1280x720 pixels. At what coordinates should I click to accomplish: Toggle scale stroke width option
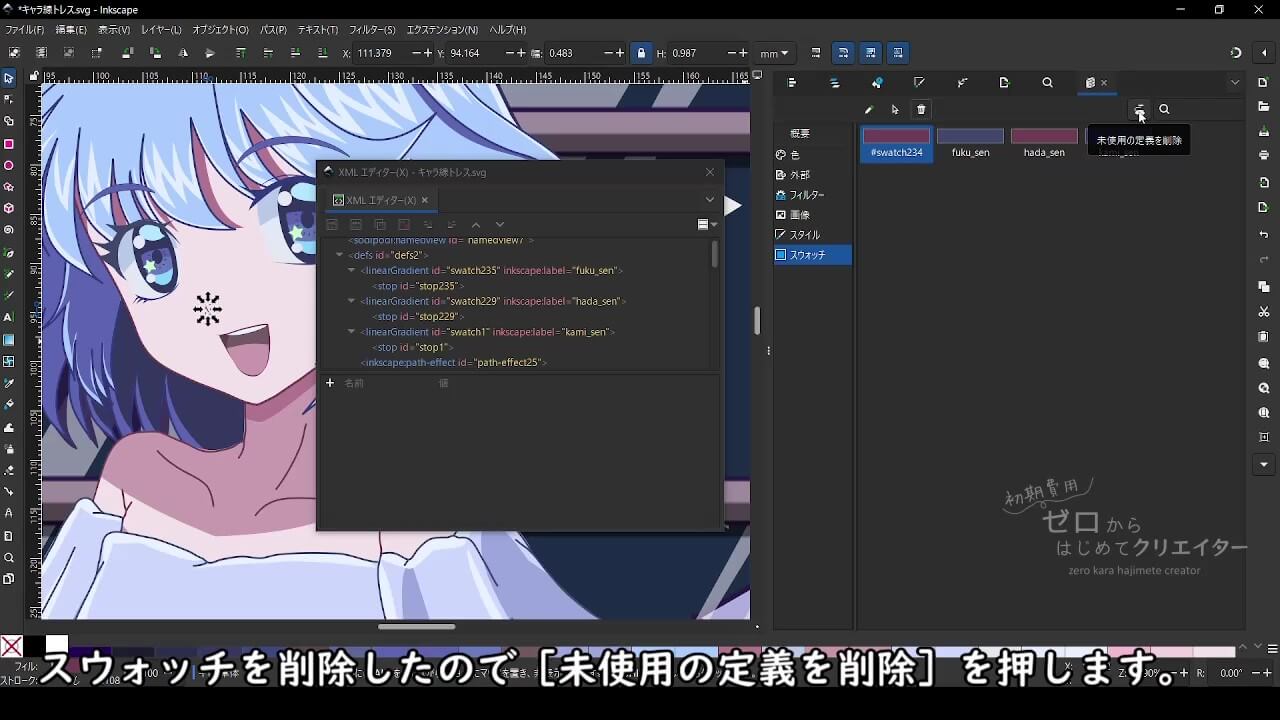click(x=816, y=53)
